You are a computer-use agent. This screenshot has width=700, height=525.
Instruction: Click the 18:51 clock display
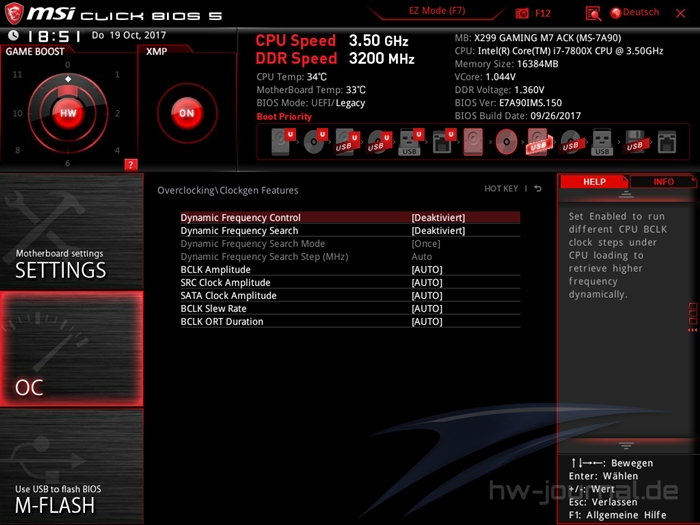point(54,36)
